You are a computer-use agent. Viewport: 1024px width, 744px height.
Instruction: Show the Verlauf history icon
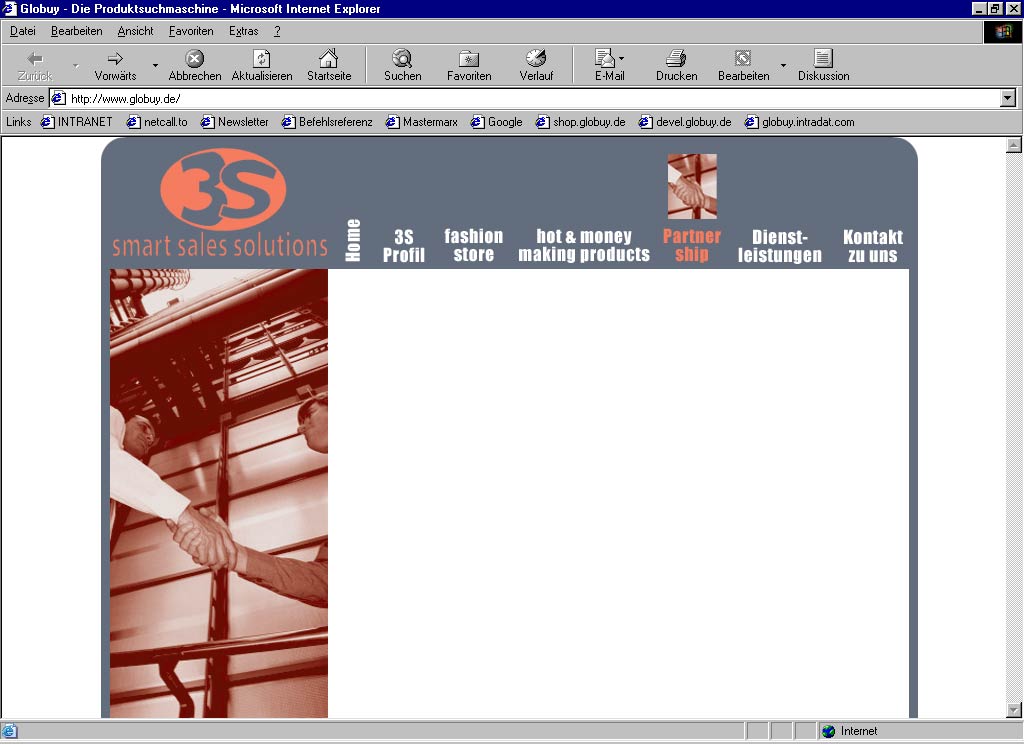coord(536,59)
